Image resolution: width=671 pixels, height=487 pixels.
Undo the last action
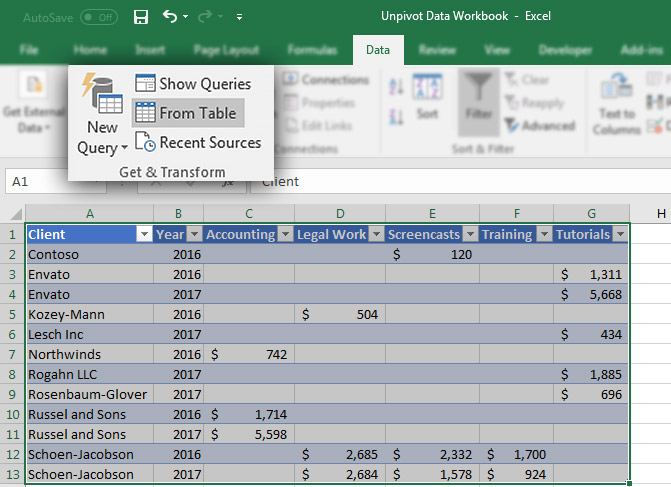[x=170, y=17]
